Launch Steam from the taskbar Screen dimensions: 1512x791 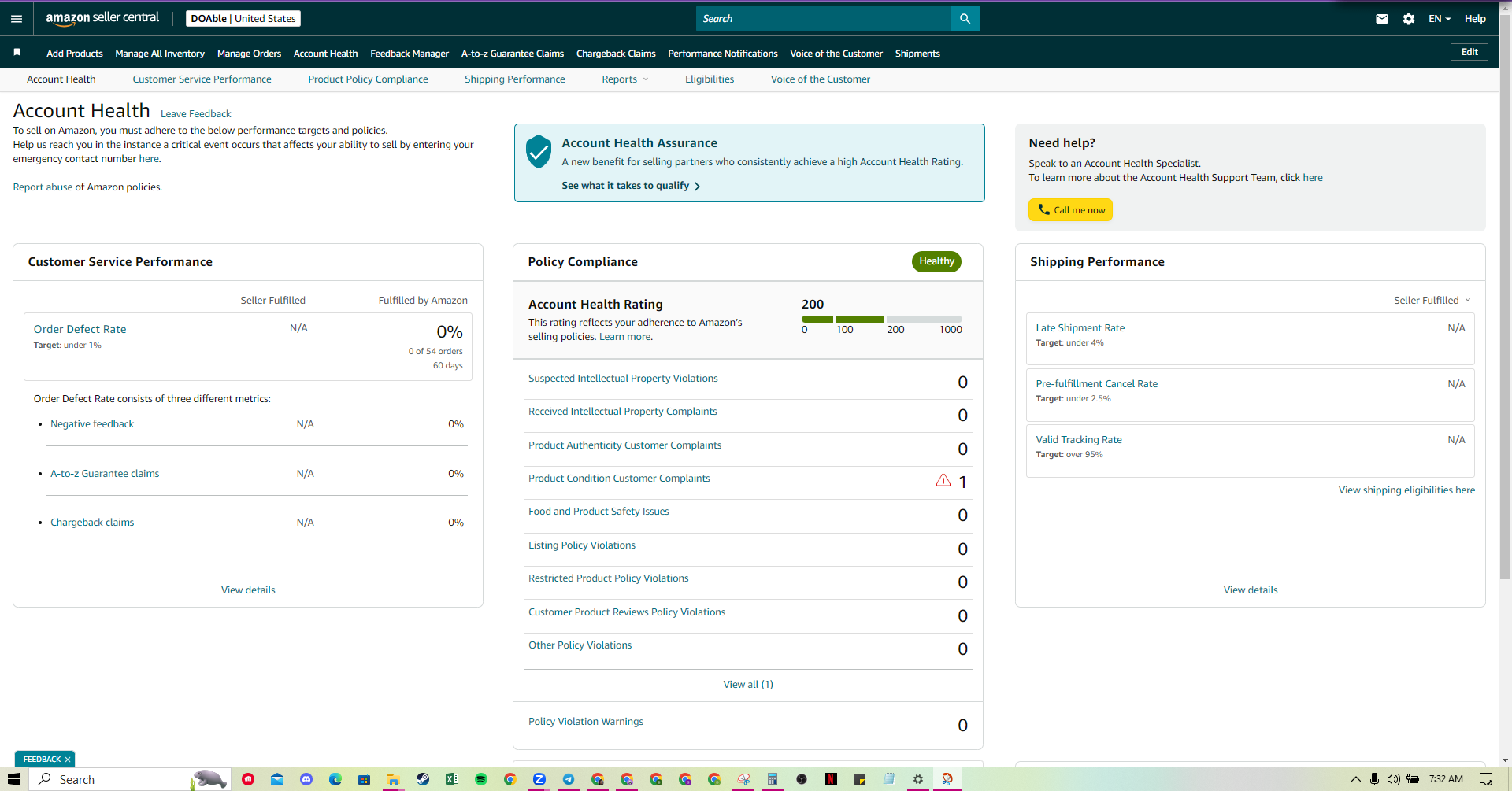(x=423, y=779)
